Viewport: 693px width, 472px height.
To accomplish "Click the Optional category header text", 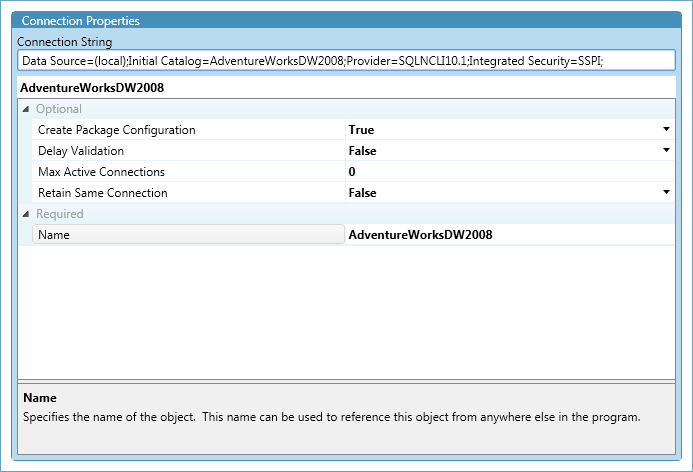I will point(59,109).
